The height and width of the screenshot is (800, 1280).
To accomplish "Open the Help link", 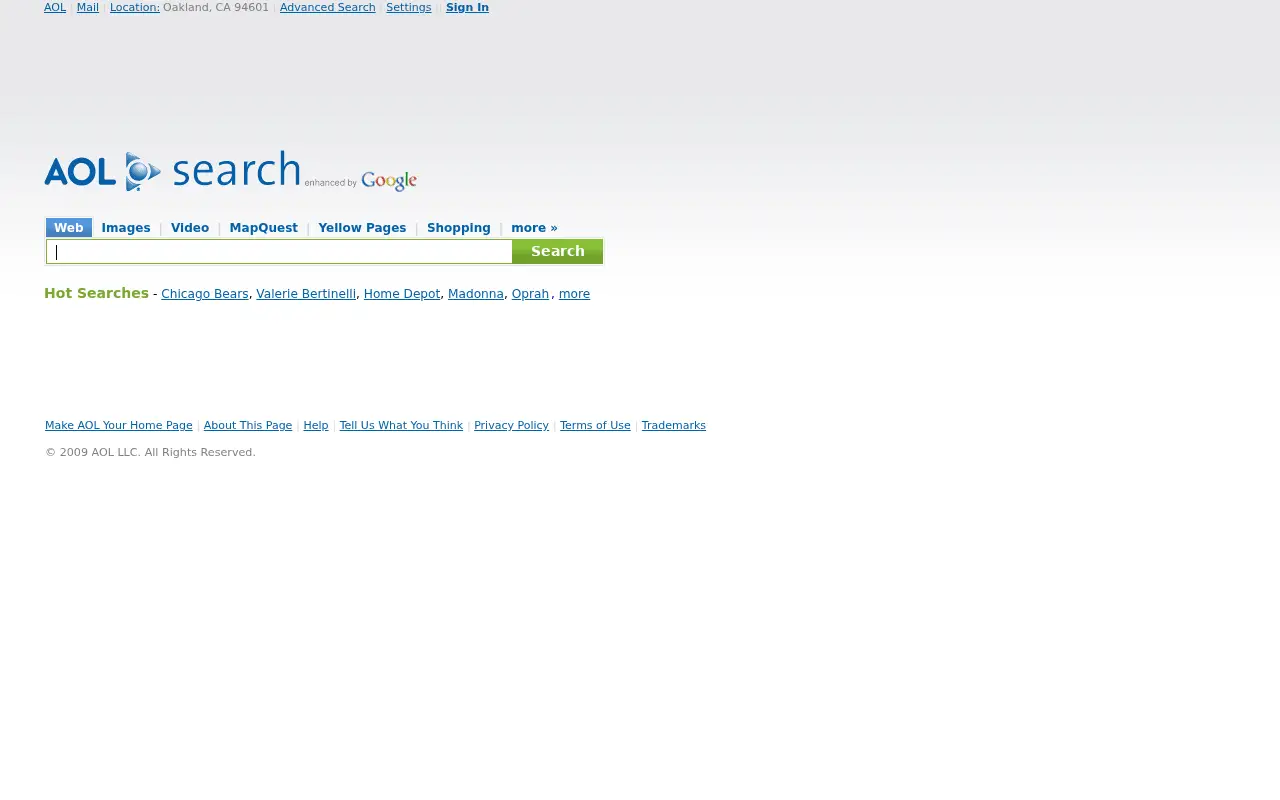I will click(x=316, y=426).
